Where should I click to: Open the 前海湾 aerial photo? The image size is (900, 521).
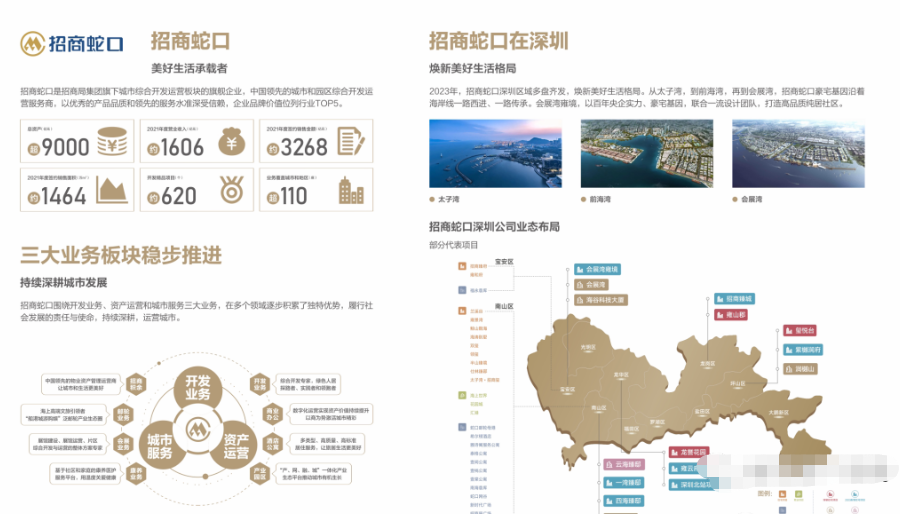645,154
